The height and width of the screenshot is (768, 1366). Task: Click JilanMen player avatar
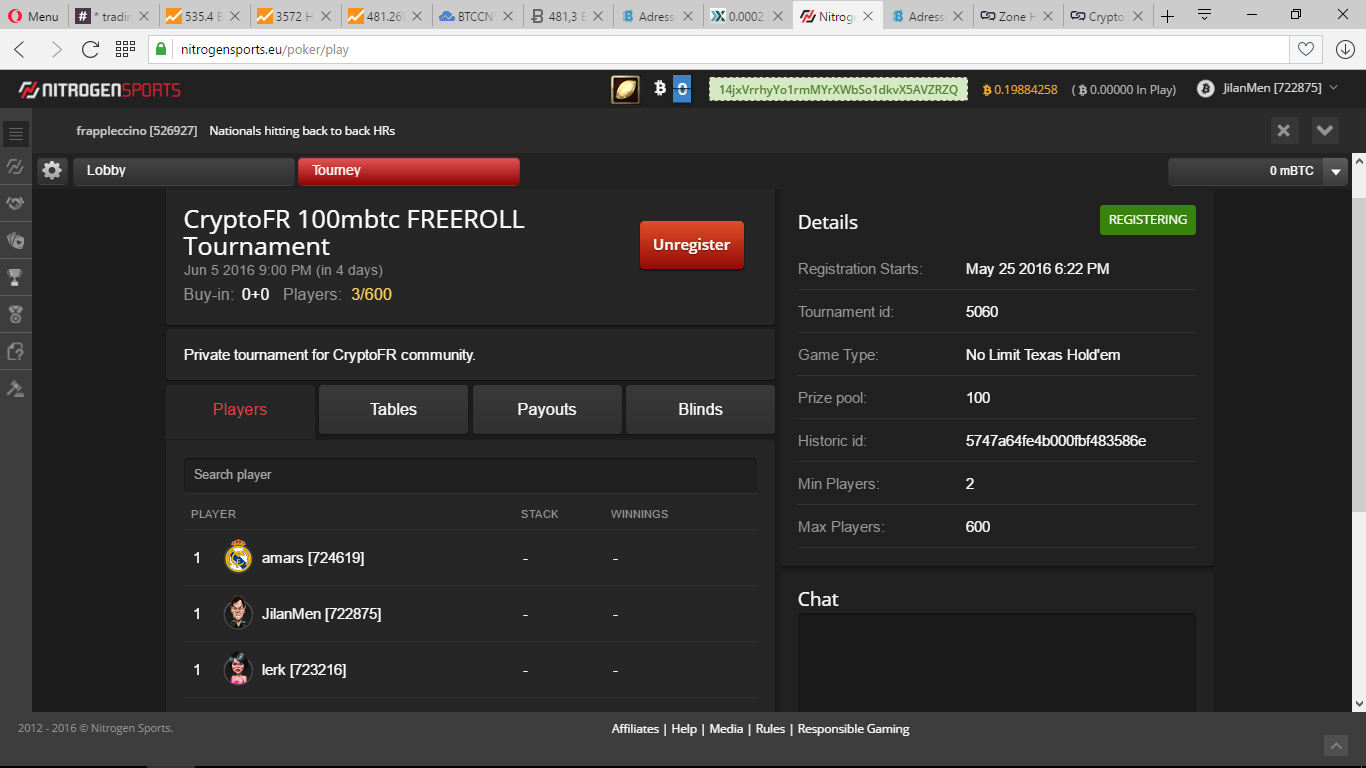(238, 613)
